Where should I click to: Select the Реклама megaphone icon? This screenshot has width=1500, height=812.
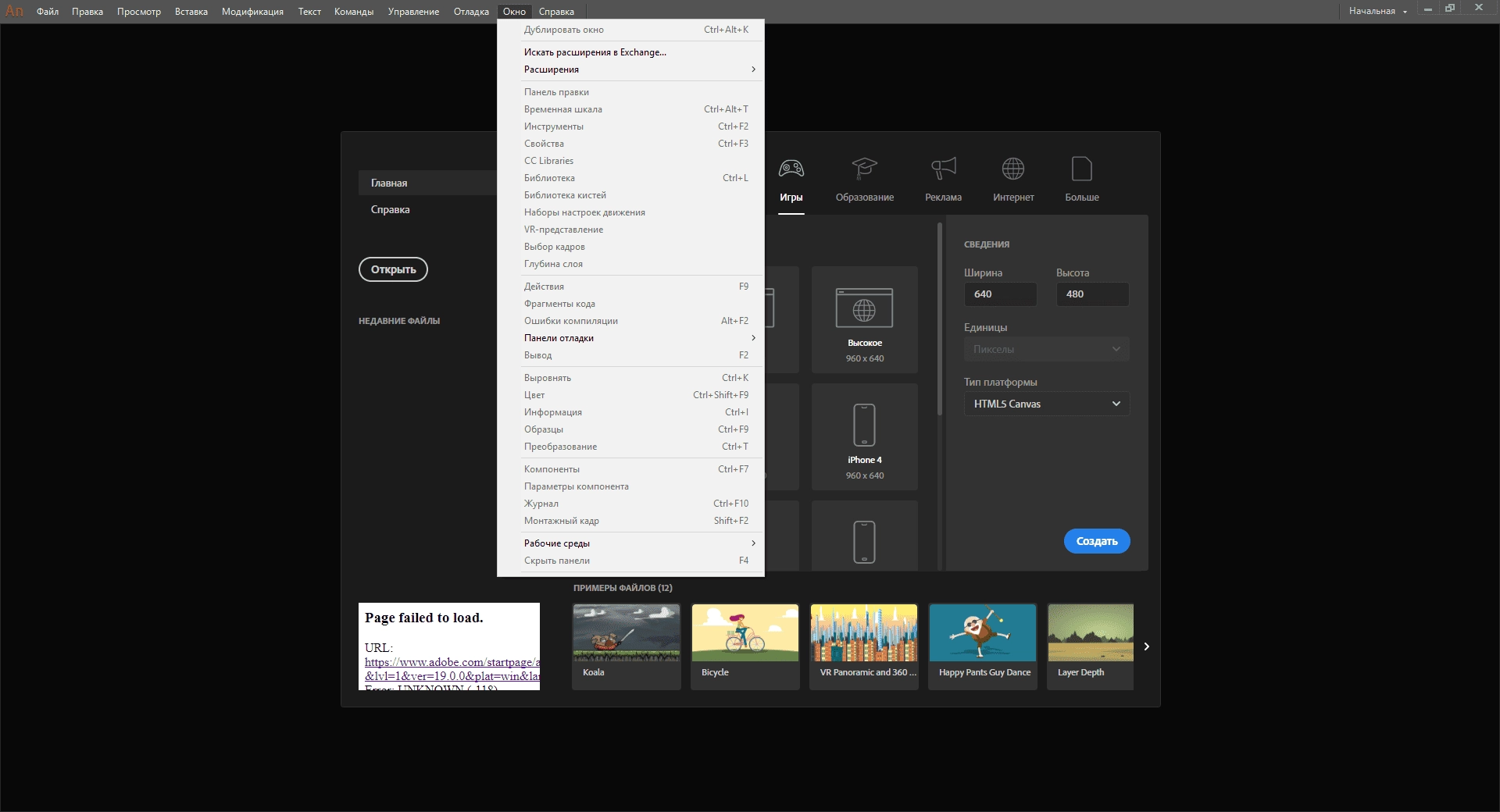944,169
